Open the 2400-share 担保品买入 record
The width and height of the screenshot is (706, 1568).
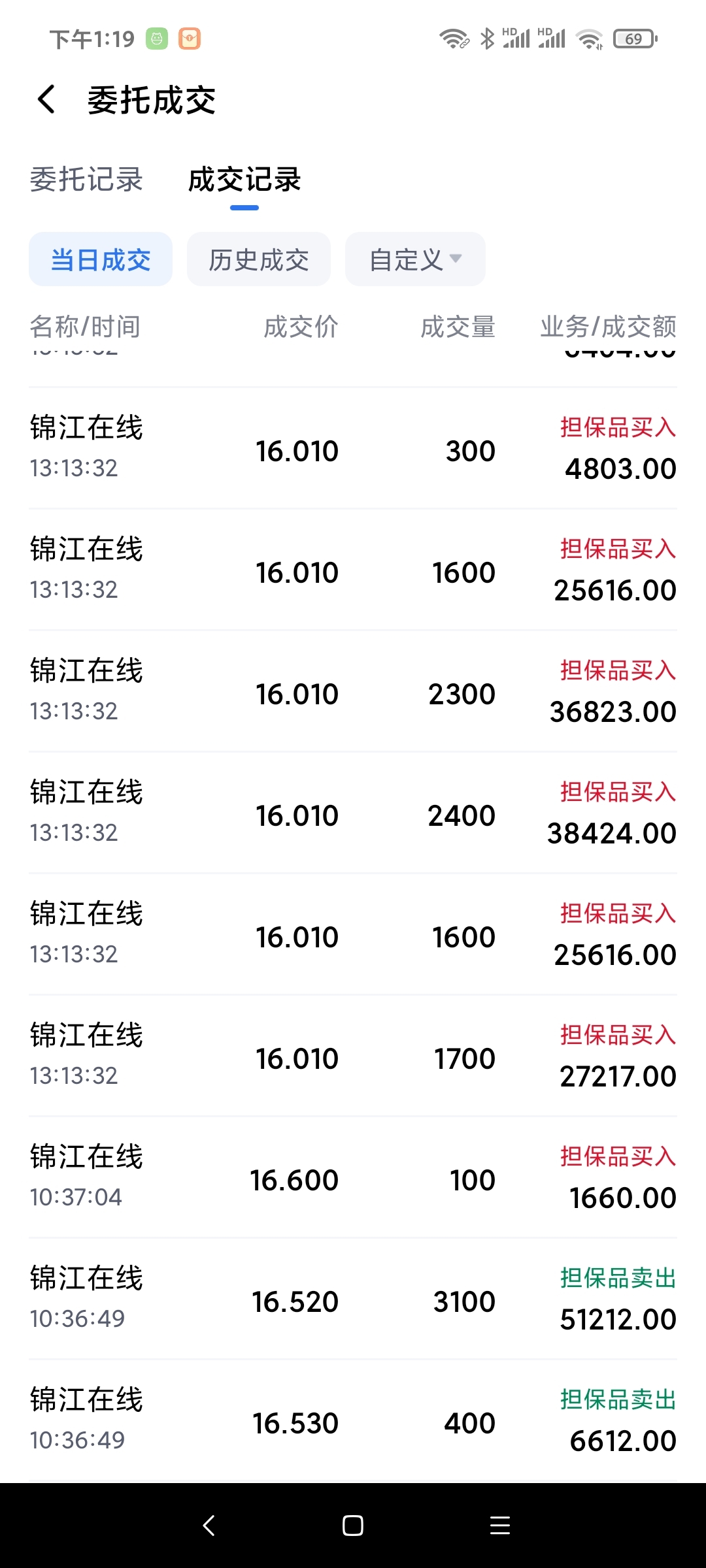pyautogui.click(x=353, y=813)
